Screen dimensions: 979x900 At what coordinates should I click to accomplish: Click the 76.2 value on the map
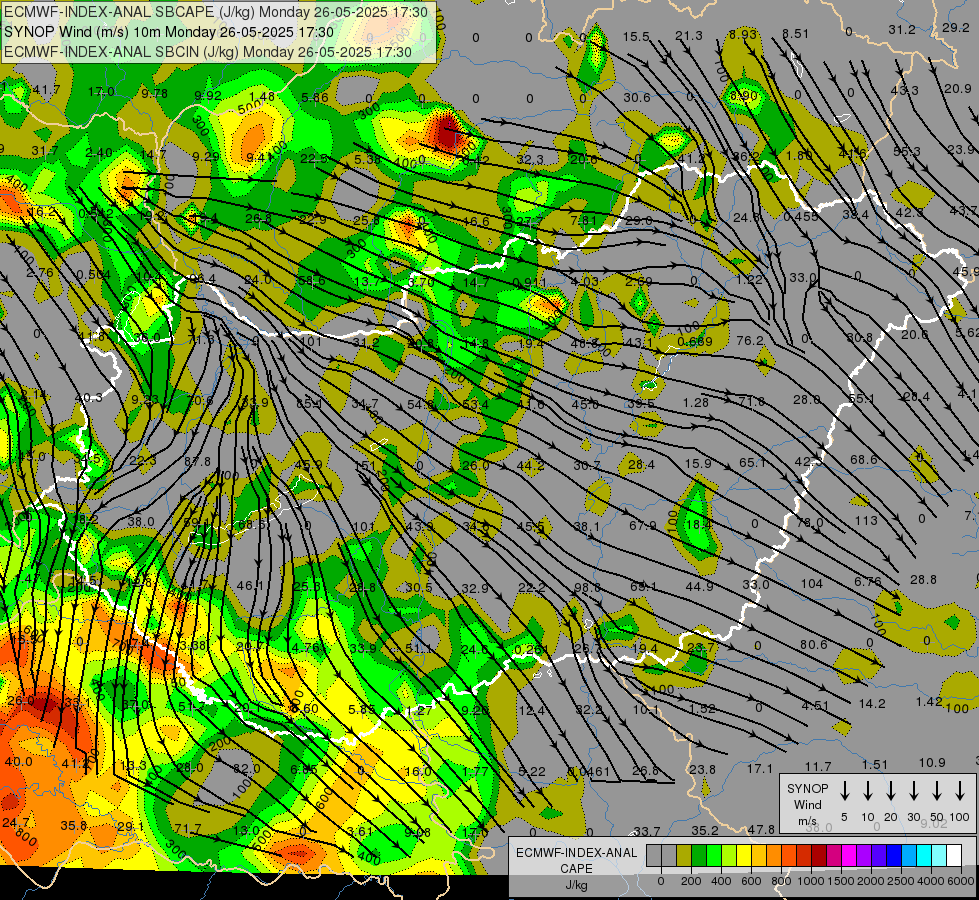coord(750,340)
